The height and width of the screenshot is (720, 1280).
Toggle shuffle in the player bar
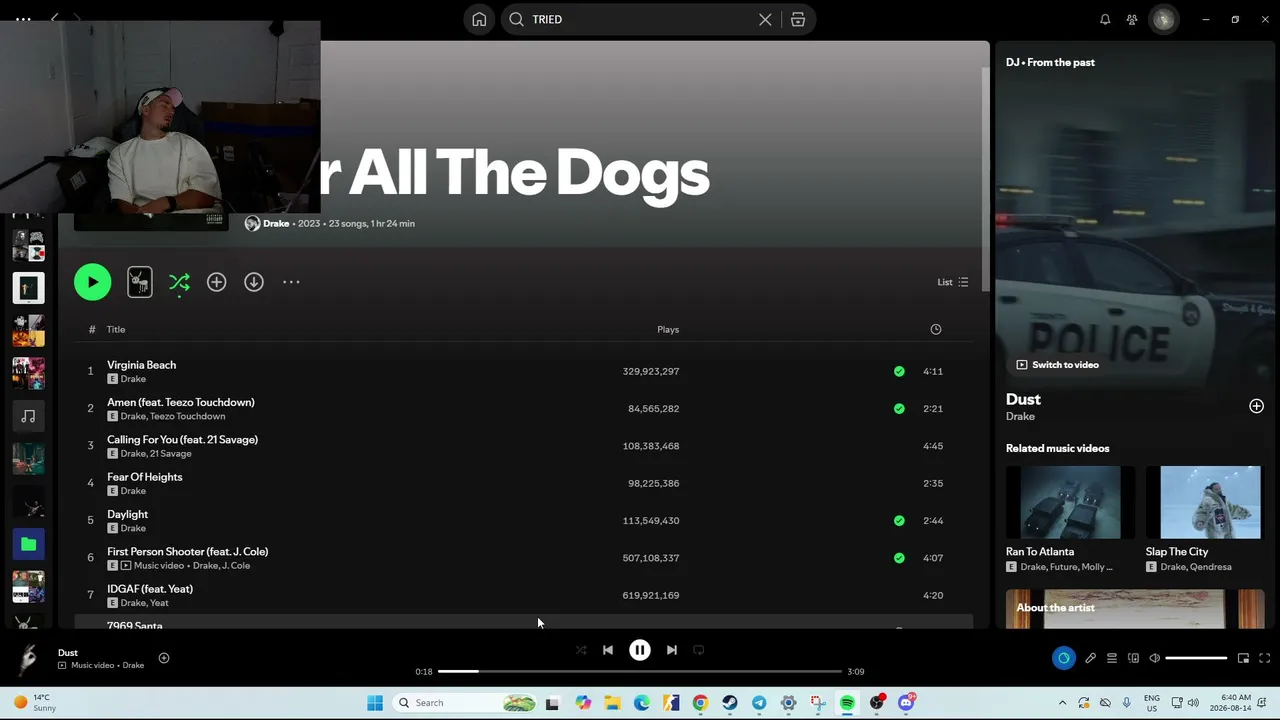581,650
